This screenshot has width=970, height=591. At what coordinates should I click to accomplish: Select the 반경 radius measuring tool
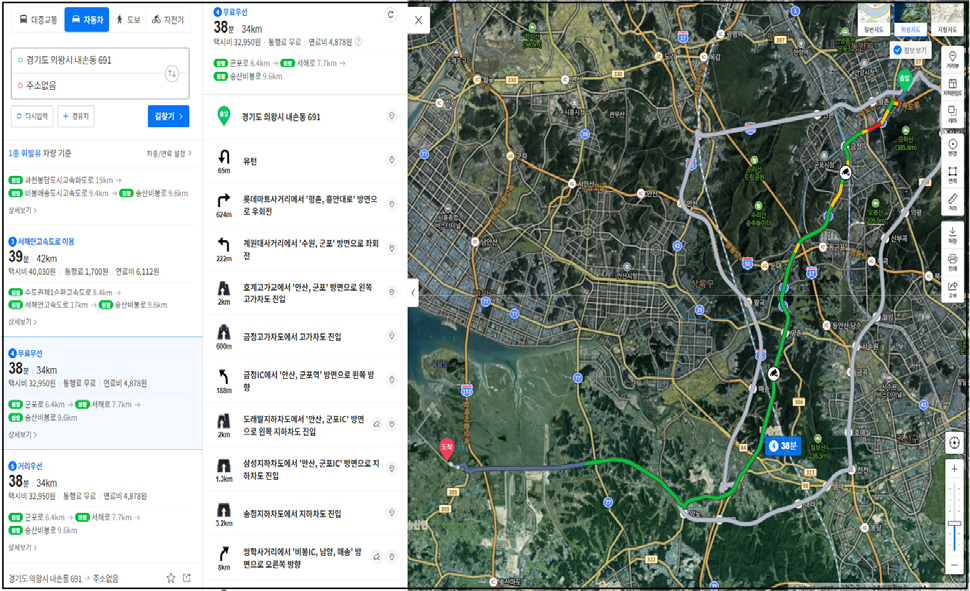tap(953, 147)
